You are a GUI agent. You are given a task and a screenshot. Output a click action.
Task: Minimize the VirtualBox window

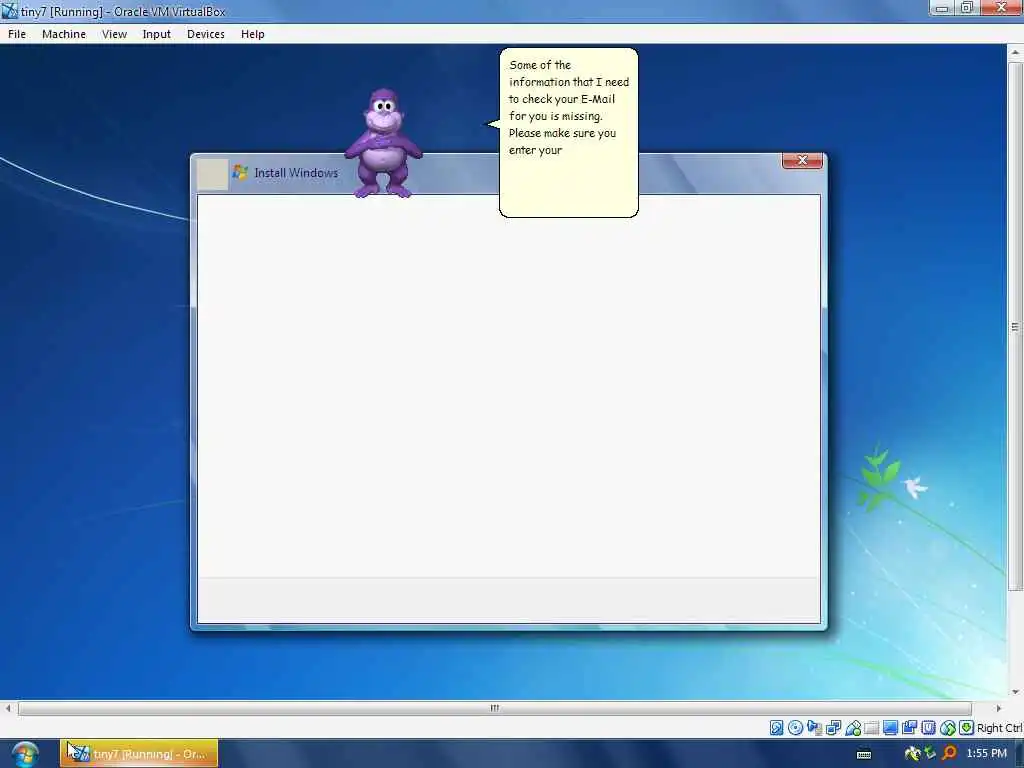tap(941, 8)
